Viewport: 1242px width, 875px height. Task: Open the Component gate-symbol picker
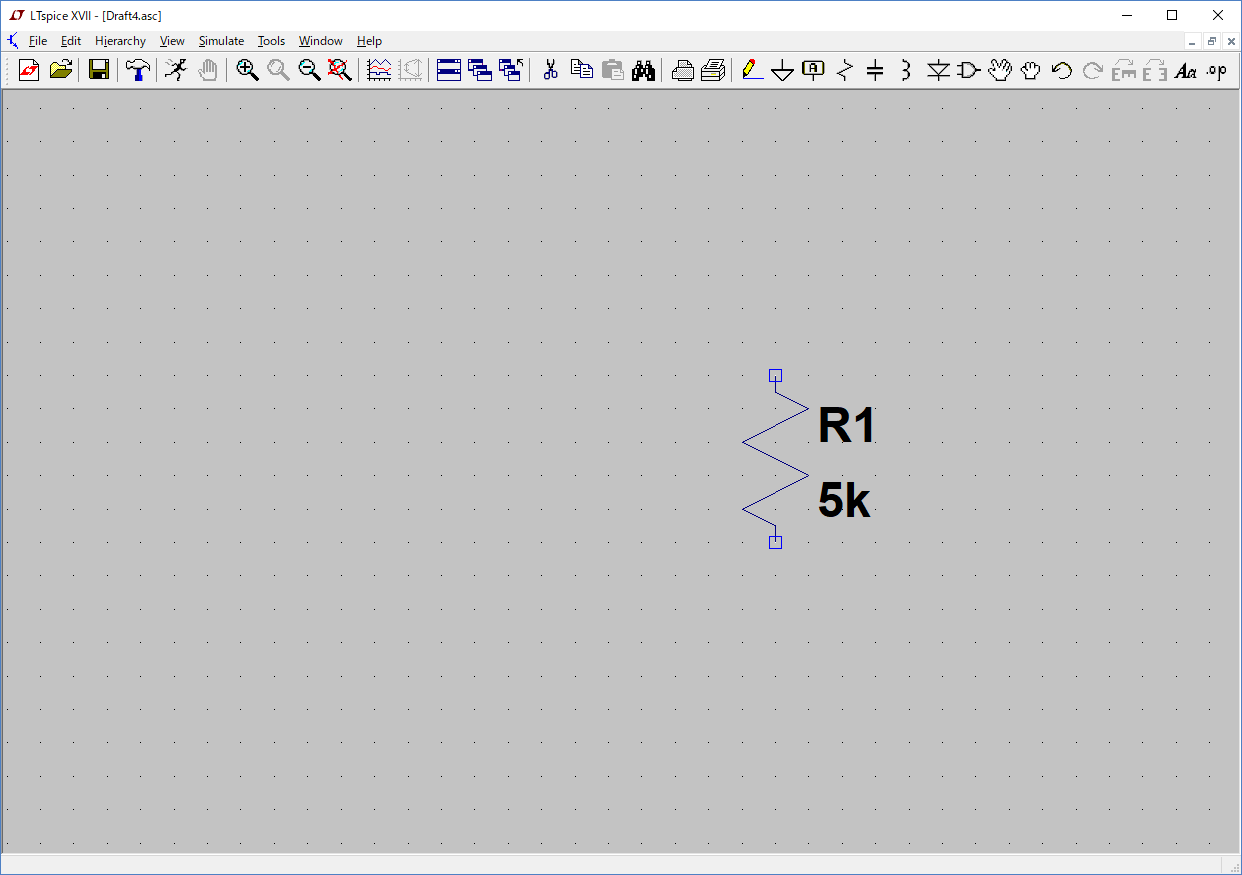[x=968, y=70]
